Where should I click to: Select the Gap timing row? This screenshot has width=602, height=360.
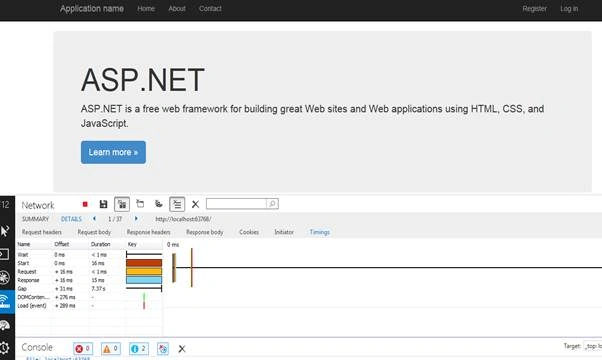pyautogui.click(x=89, y=289)
